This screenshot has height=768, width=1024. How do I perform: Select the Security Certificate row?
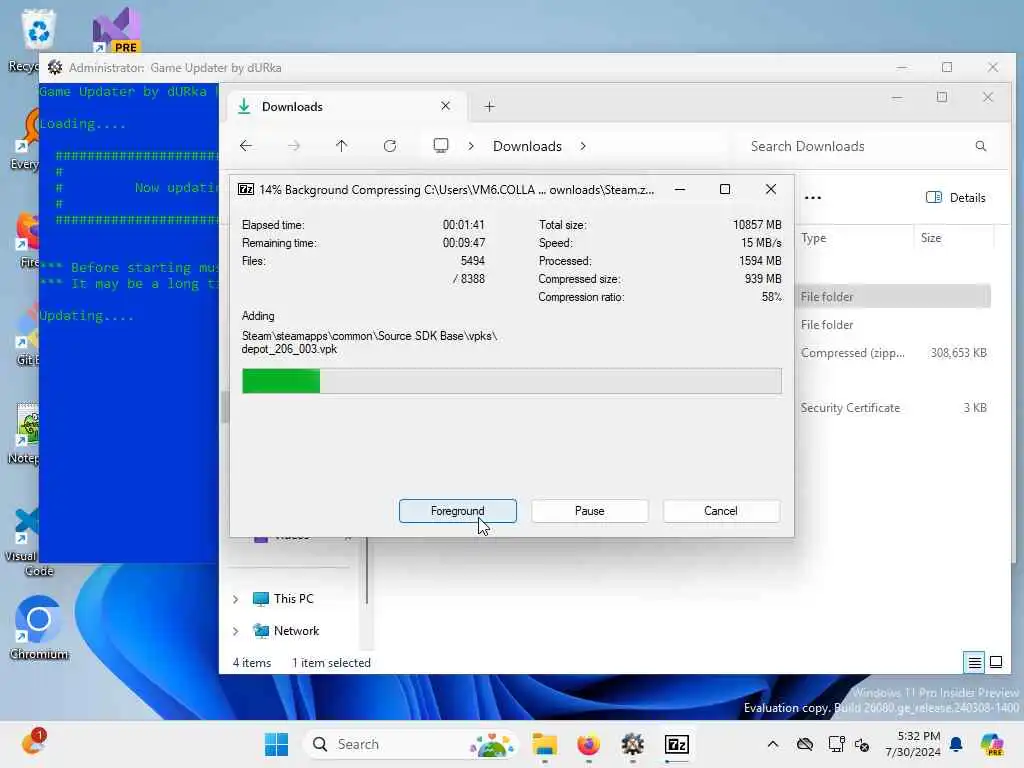click(893, 408)
